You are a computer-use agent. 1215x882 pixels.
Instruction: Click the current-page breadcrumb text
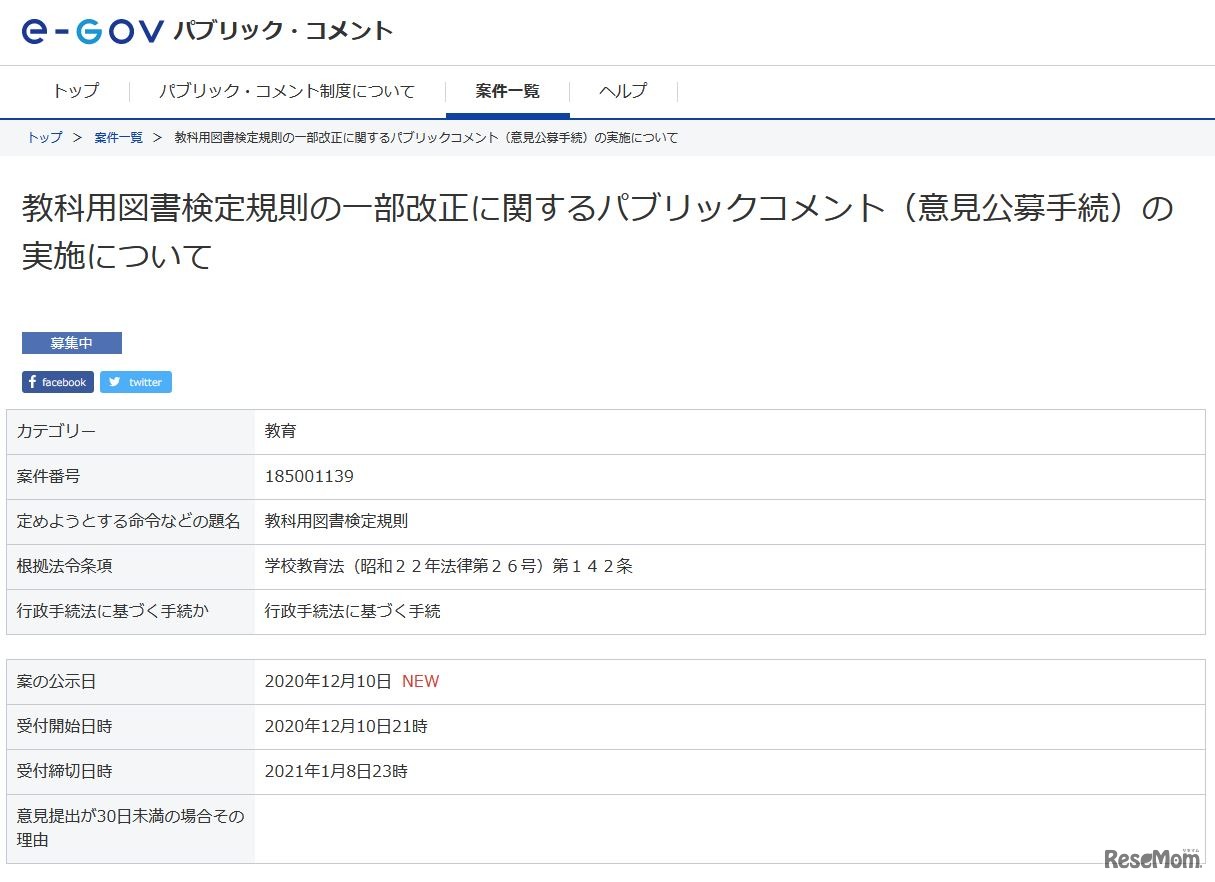426,138
